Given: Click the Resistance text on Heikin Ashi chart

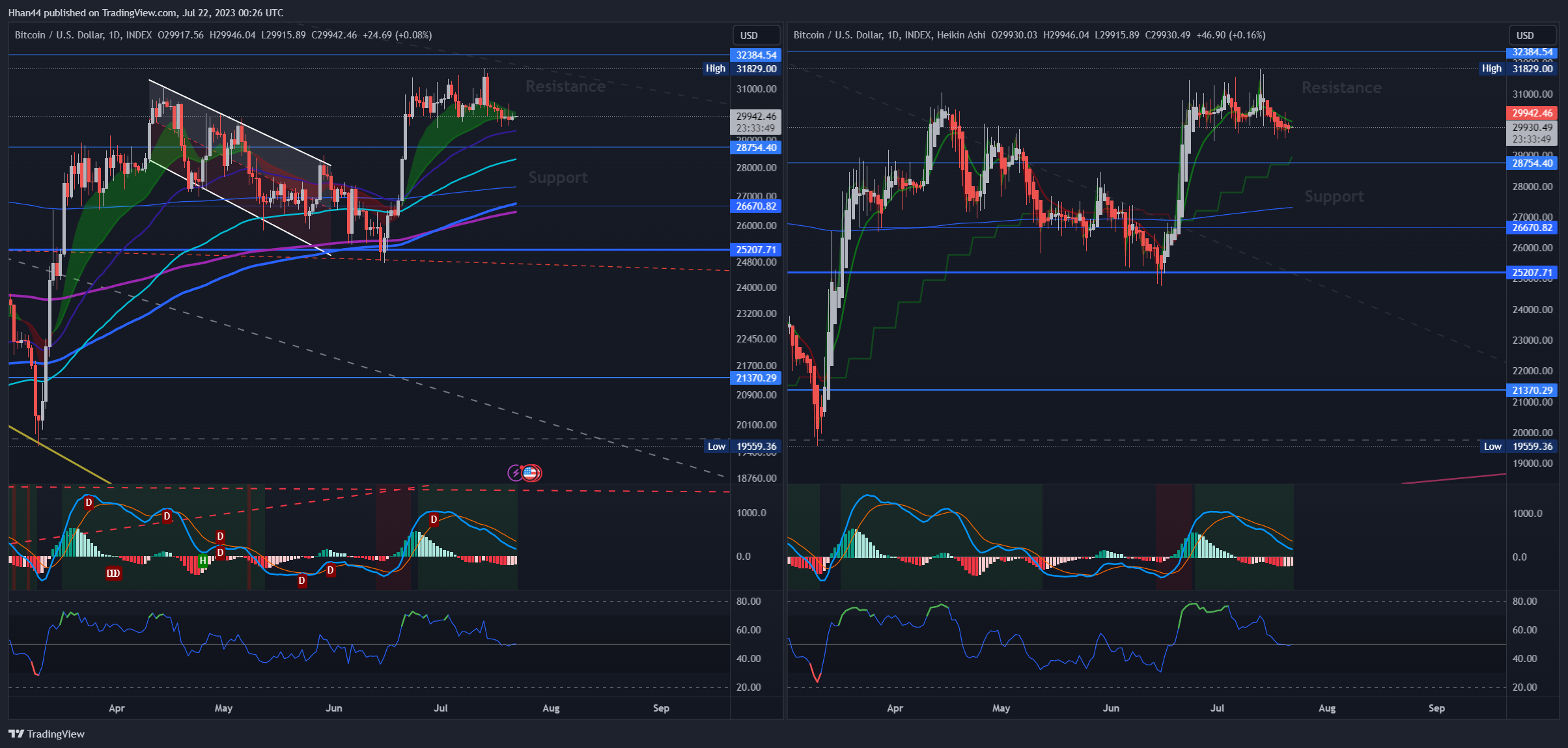Looking at the screenshot, I should pyautogui.click(x=1341, y=88).
